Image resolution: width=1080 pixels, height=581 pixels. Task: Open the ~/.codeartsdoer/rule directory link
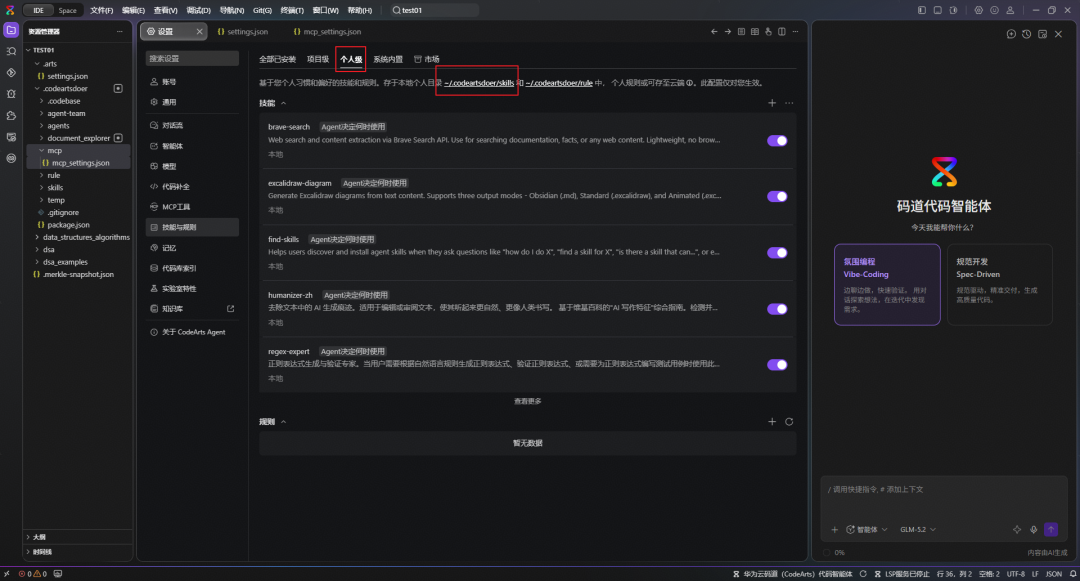[x=559, y=83]
